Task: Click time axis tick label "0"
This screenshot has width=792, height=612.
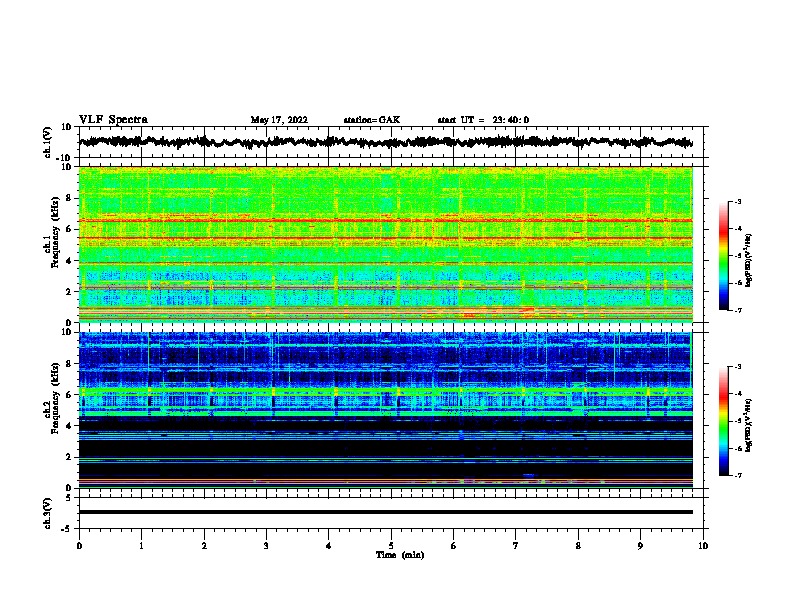Action: (79, 546)
